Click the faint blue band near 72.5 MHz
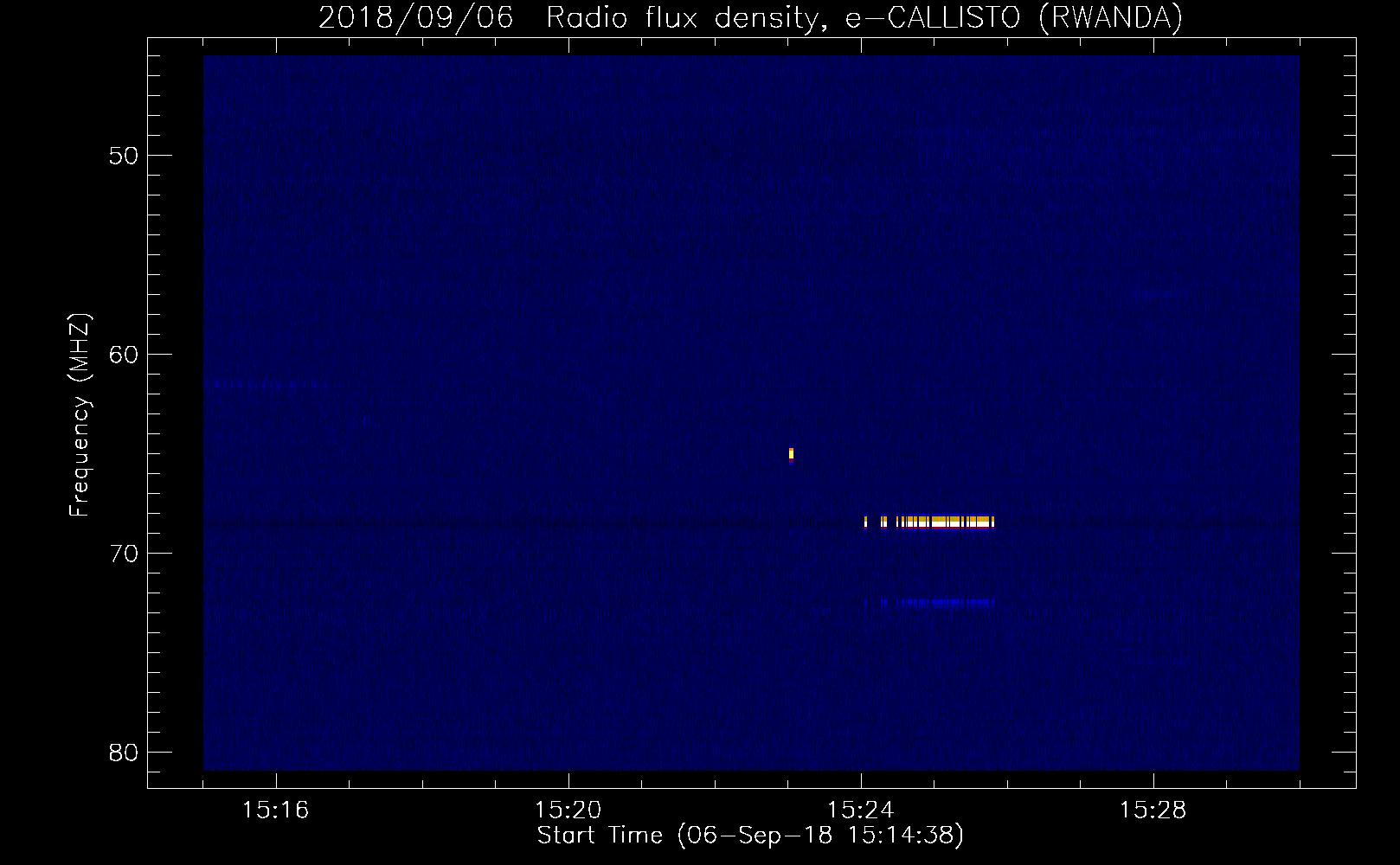This screenshot has width=1400, height=865. (931, 604)
